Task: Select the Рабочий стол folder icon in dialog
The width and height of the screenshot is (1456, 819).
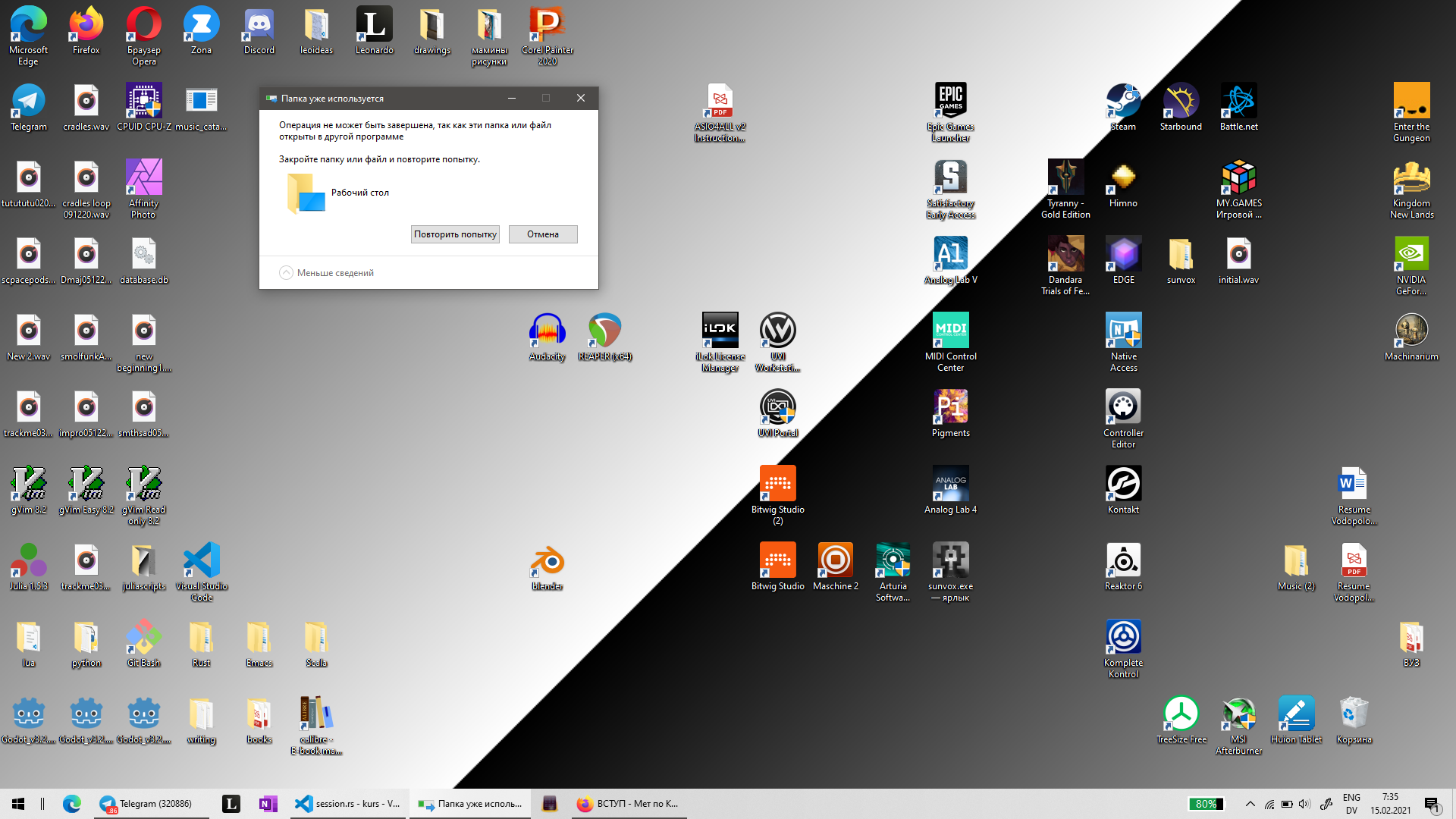Action: coord(306,193)
